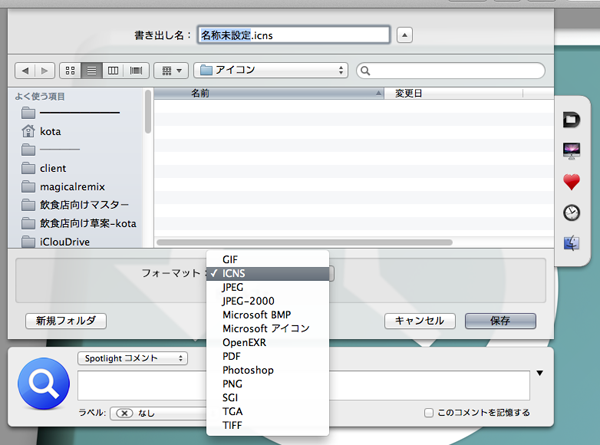Switch to column view mode

coord(113,70)
